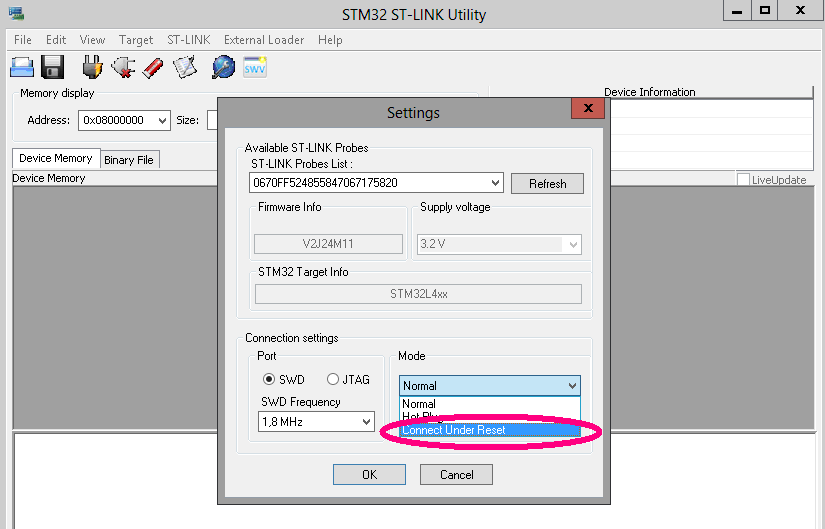Expand the memory Address dropdown
825x529 pixels.
pyautogui.click(x=163, y=121)
